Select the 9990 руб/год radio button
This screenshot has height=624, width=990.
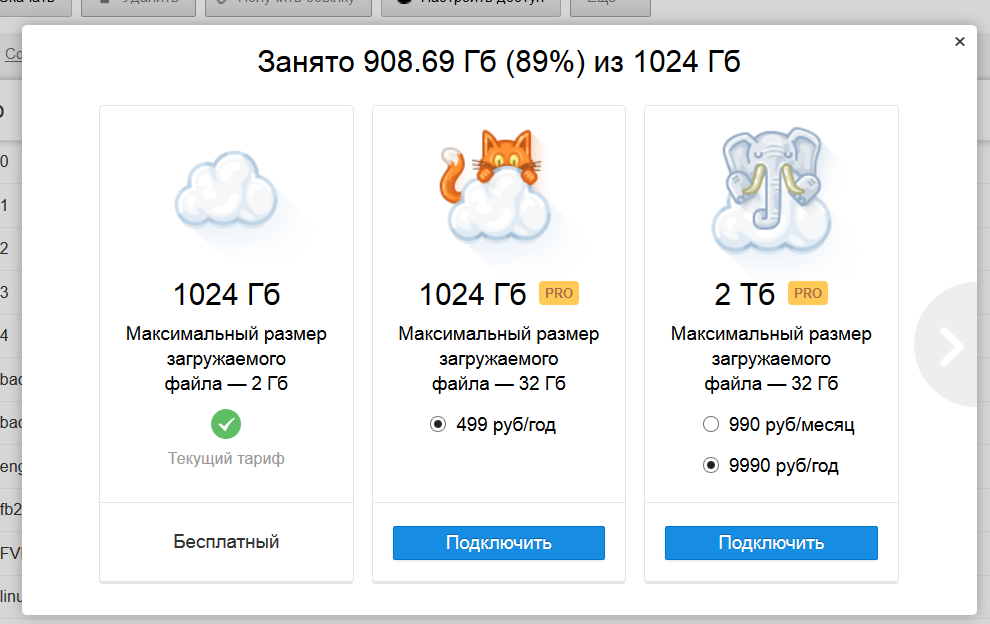(x=711, y=466)
